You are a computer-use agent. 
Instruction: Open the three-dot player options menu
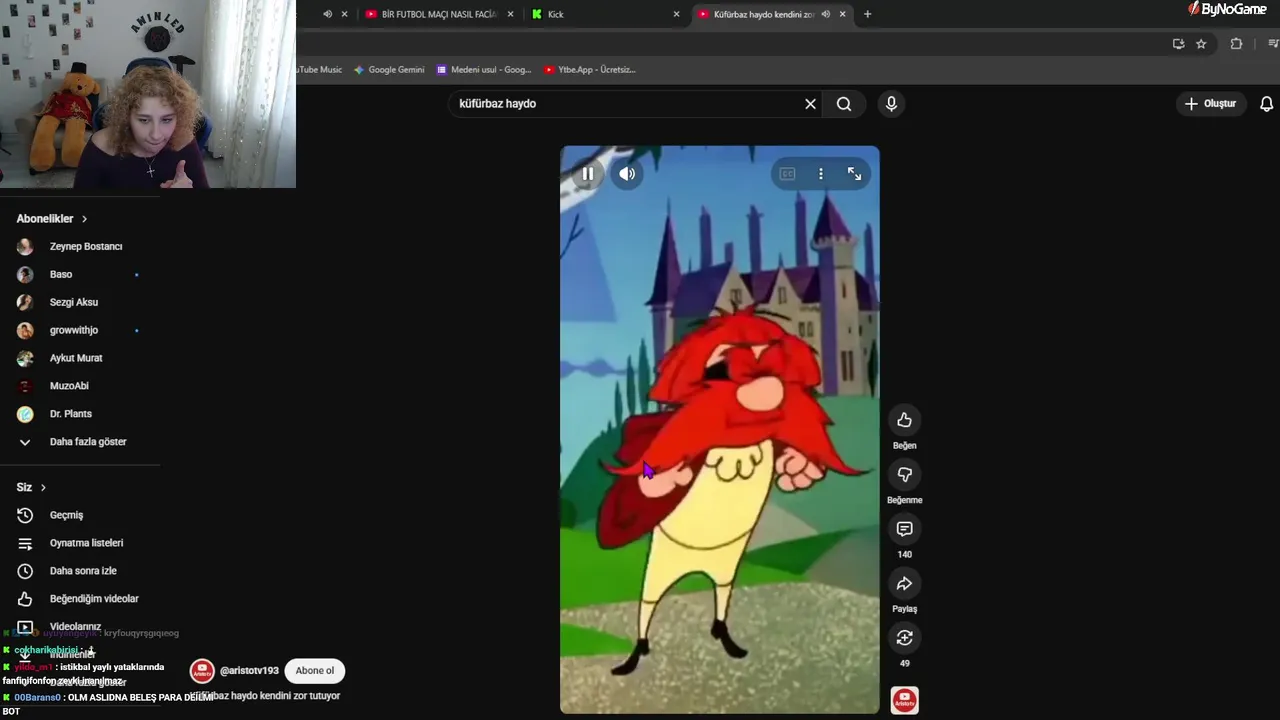821,174
